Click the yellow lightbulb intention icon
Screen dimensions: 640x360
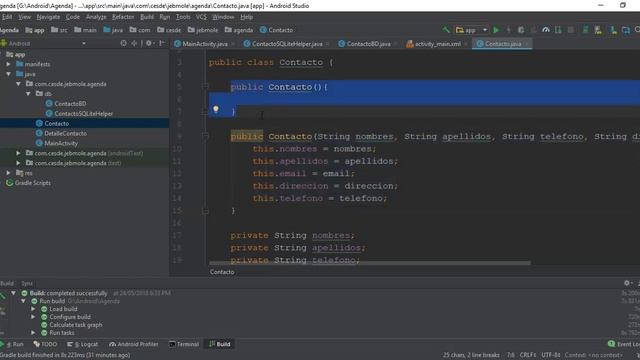(216, 109)
